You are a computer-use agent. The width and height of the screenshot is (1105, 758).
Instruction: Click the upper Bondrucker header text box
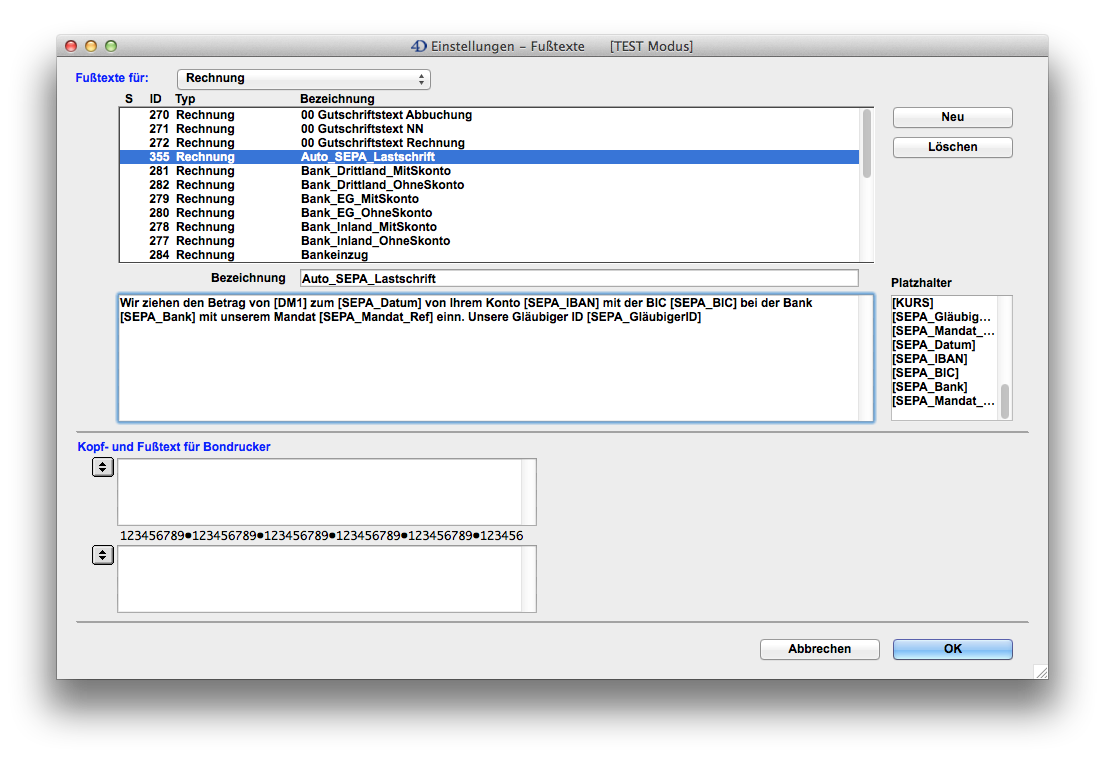click(x=320, y=491)
